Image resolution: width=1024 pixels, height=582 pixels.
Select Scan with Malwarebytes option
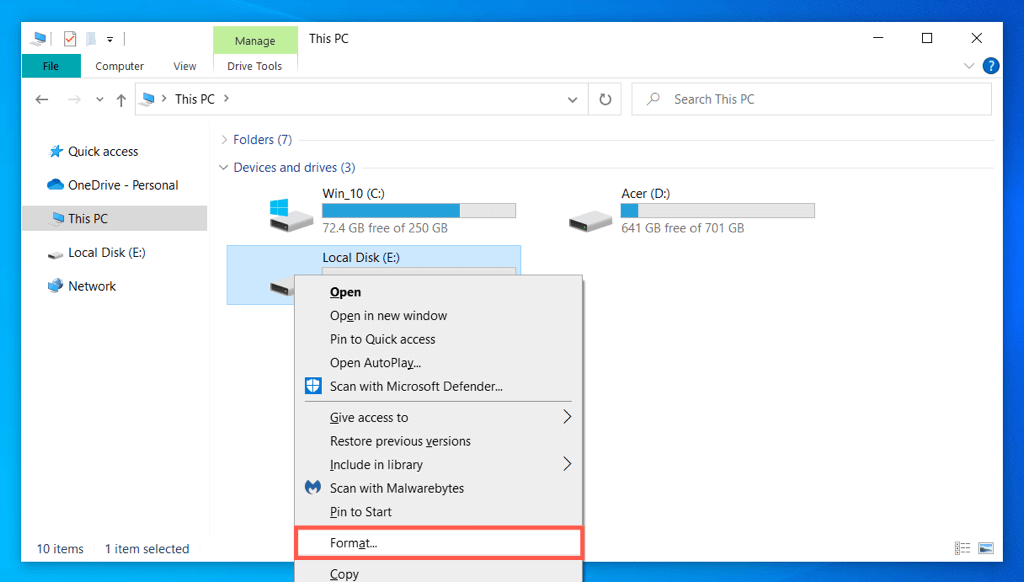click(x=397, y=488)
